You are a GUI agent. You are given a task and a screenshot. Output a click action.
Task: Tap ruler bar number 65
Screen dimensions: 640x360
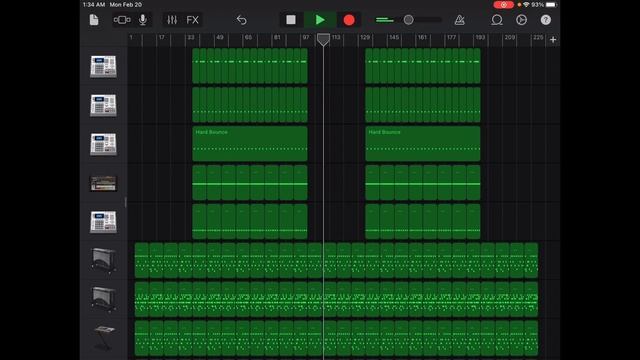[249, 37]
